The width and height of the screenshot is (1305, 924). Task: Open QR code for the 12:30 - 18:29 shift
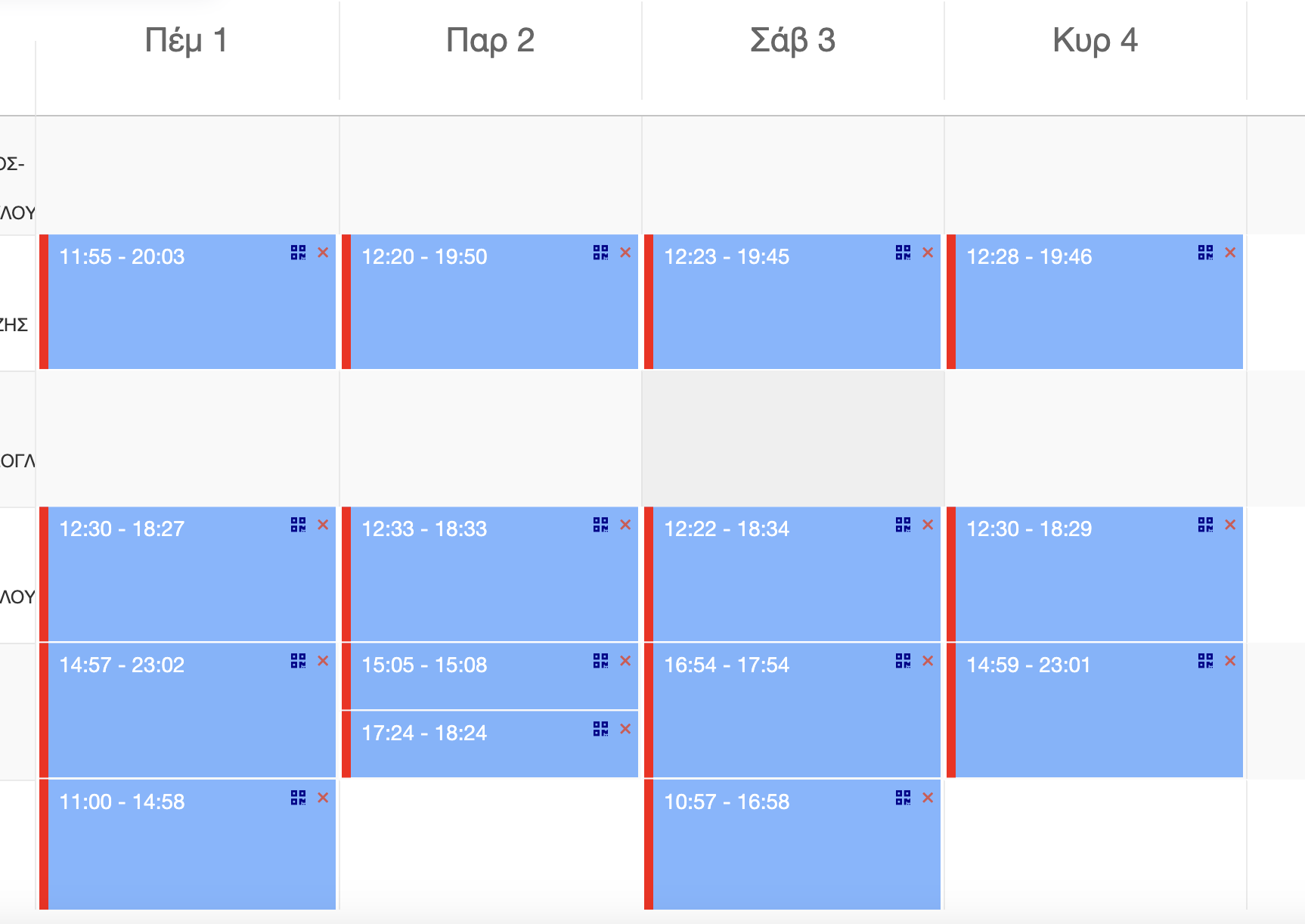point(1205,525)
